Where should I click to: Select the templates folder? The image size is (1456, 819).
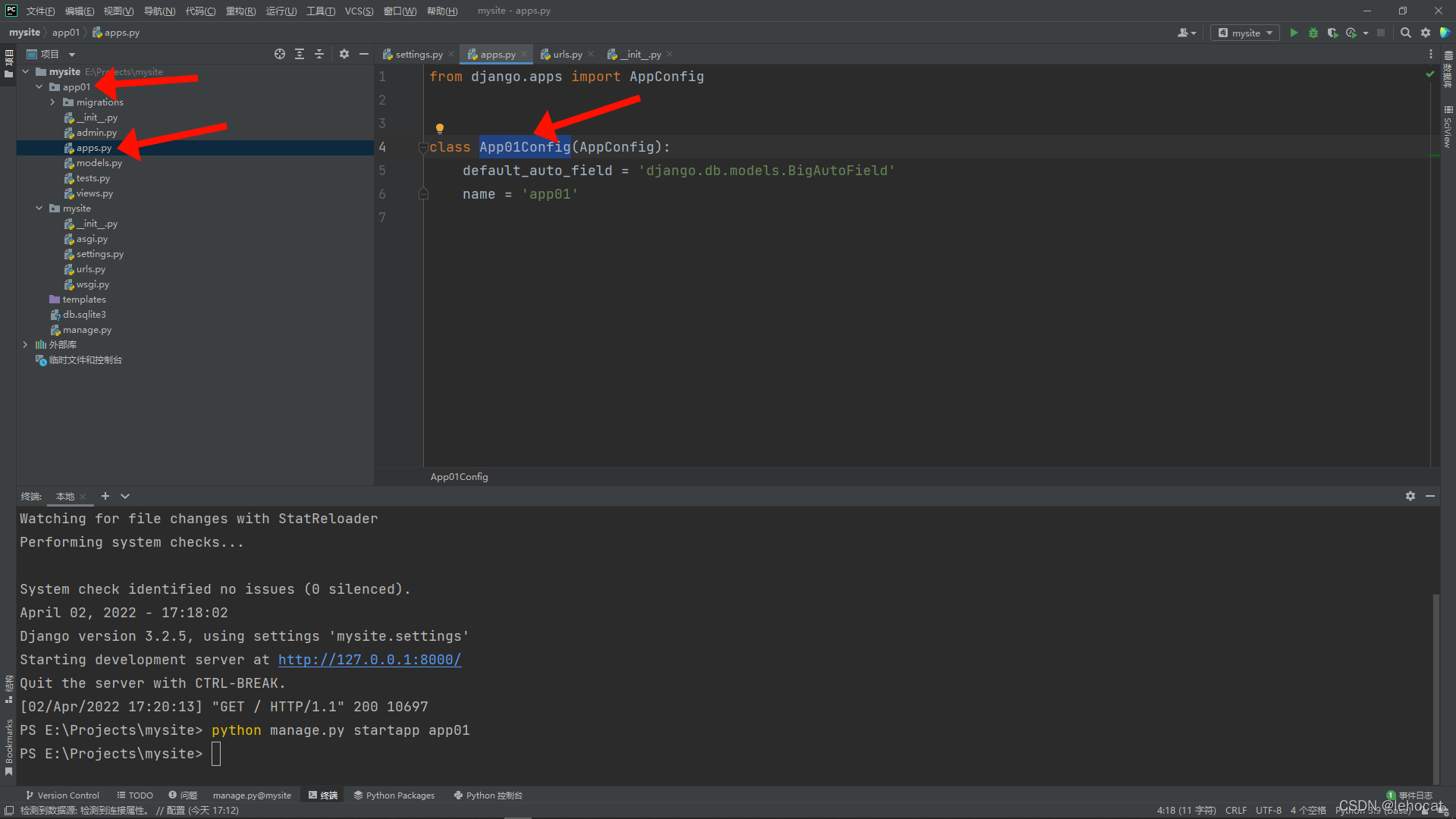tap(83, 300)
